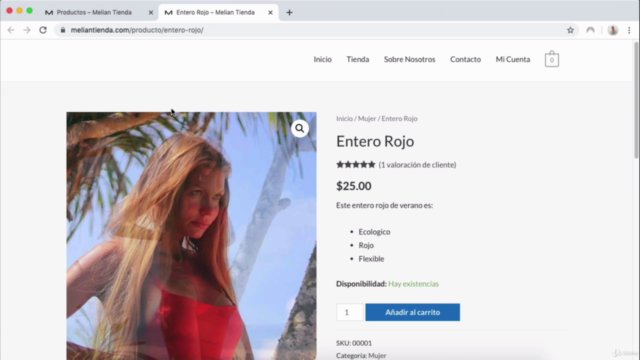Open the Chrome profile avatar

[613, 30]
